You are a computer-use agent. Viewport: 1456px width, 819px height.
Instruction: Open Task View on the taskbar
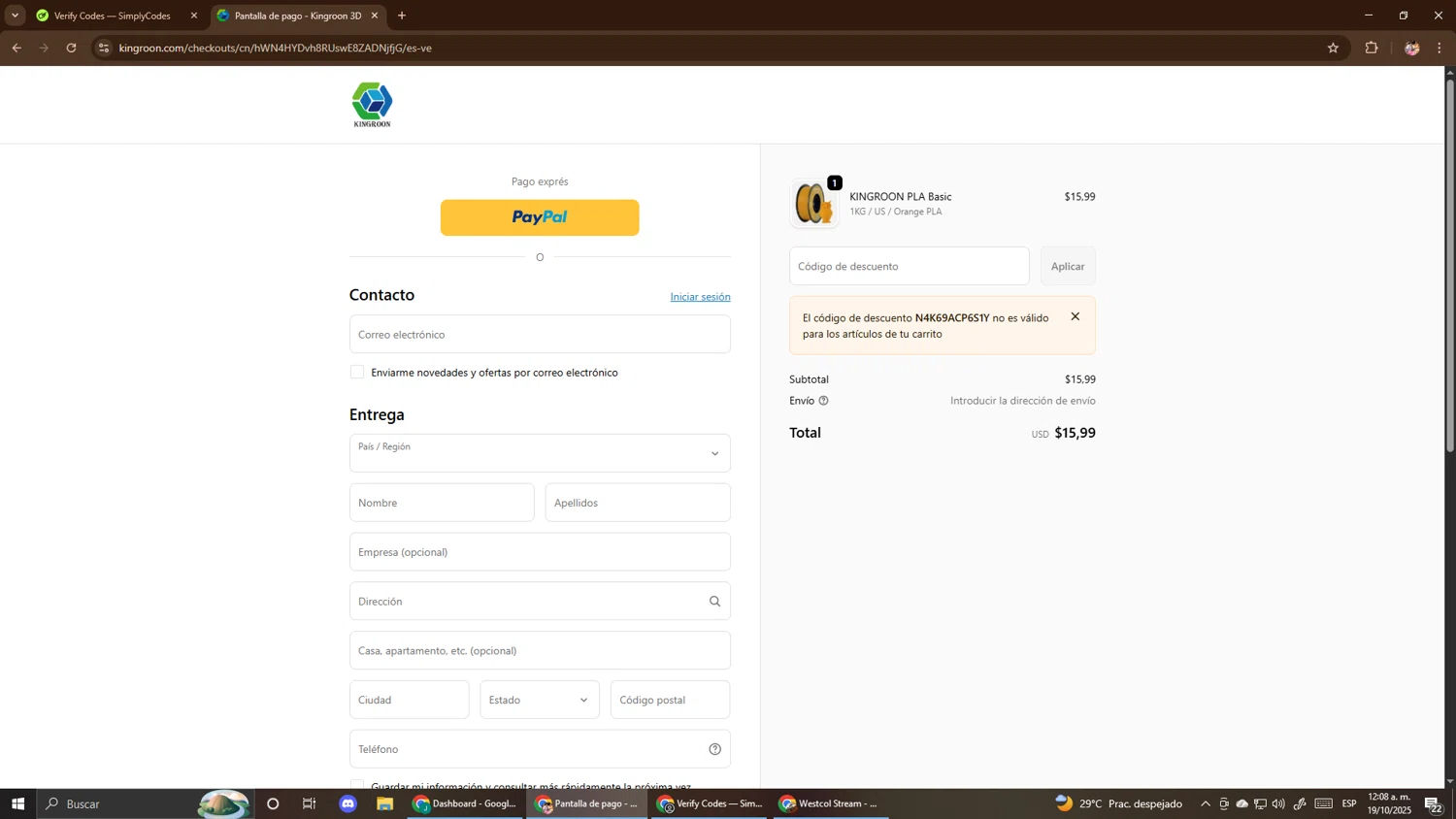click(x=310, y=803)
